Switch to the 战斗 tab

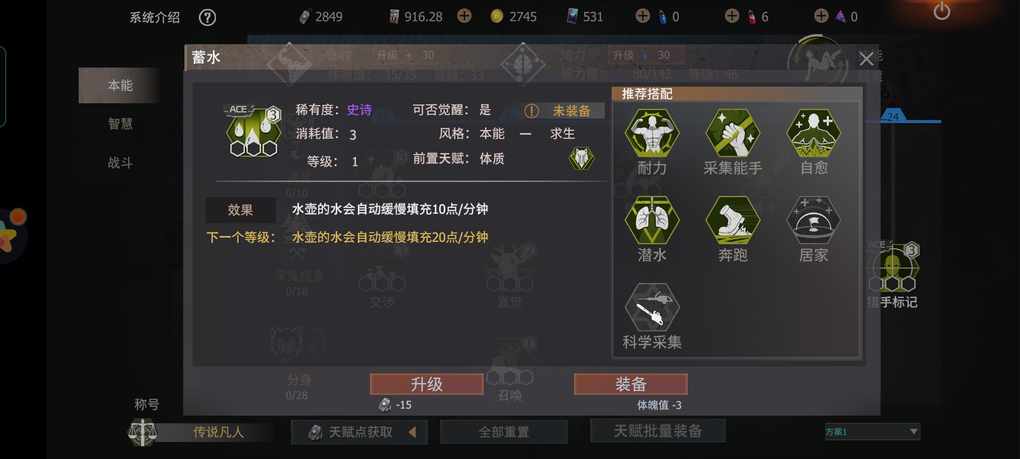coord(120,163)
